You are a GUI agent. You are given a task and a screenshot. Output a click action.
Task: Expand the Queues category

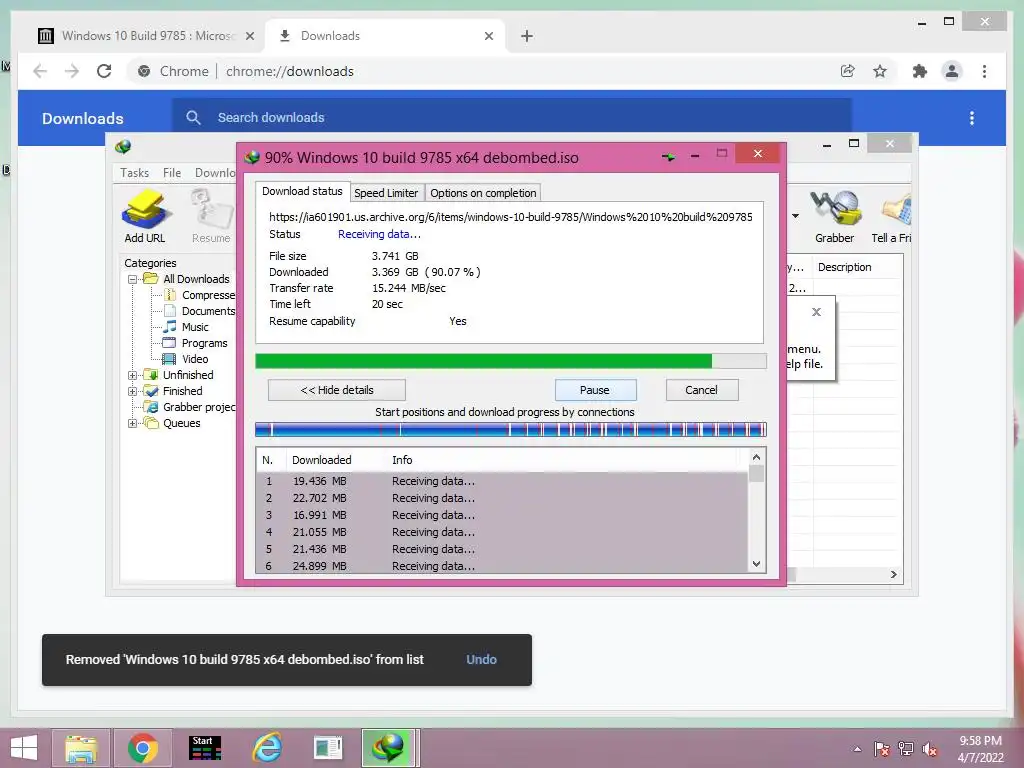tap(133, 423)
